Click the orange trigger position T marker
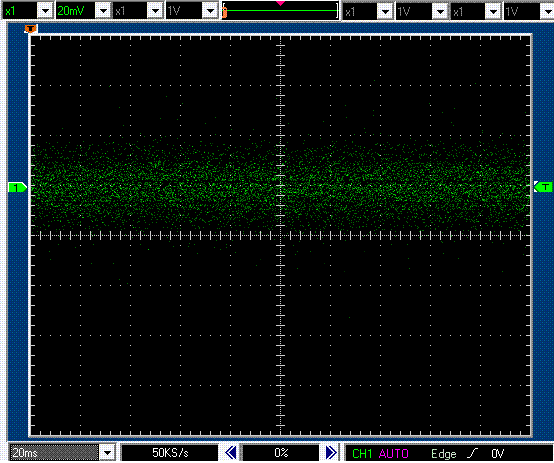The width and height of the screenshot is (554, 463). pyautogui.click(x=31, y=29)
